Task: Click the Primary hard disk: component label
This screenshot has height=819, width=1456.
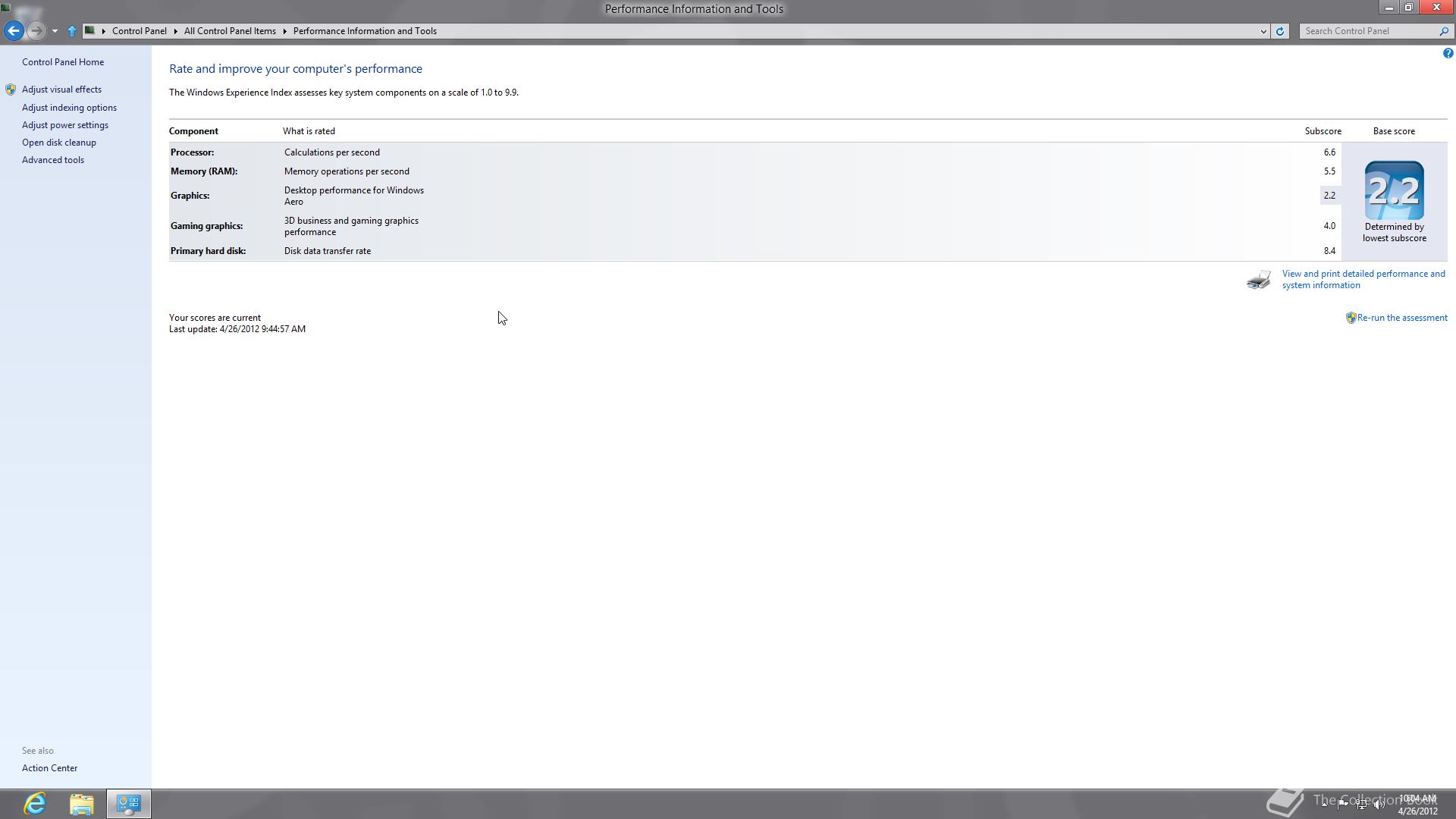Action: 209,251
